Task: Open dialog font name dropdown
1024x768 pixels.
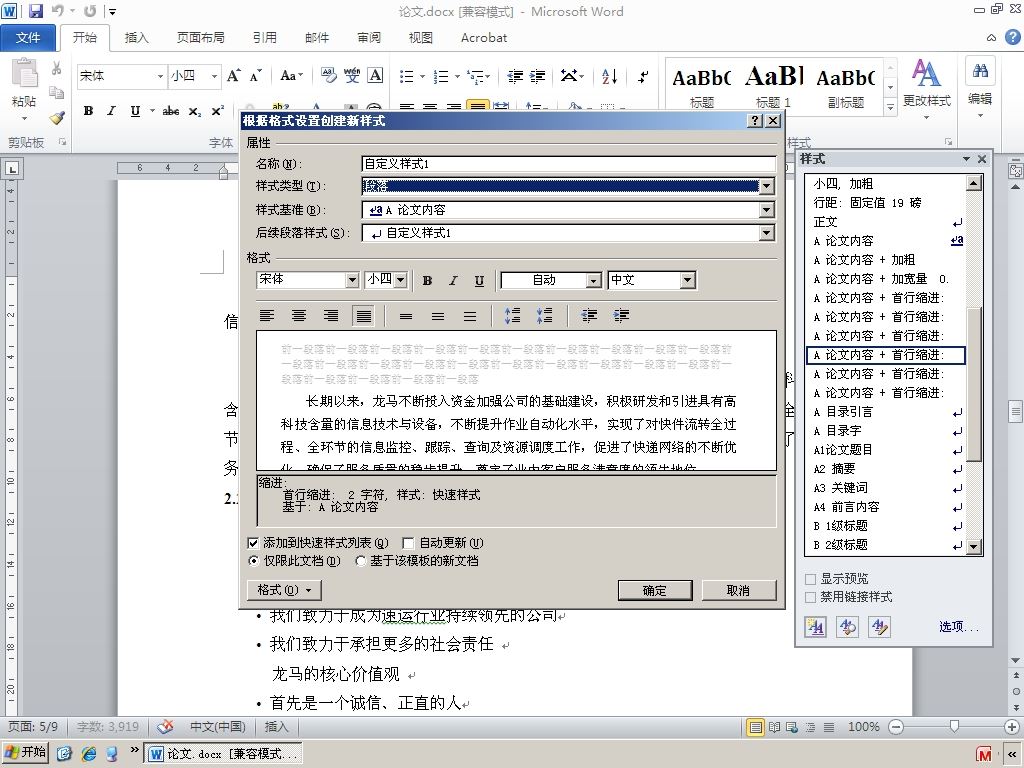Action: 352,280
